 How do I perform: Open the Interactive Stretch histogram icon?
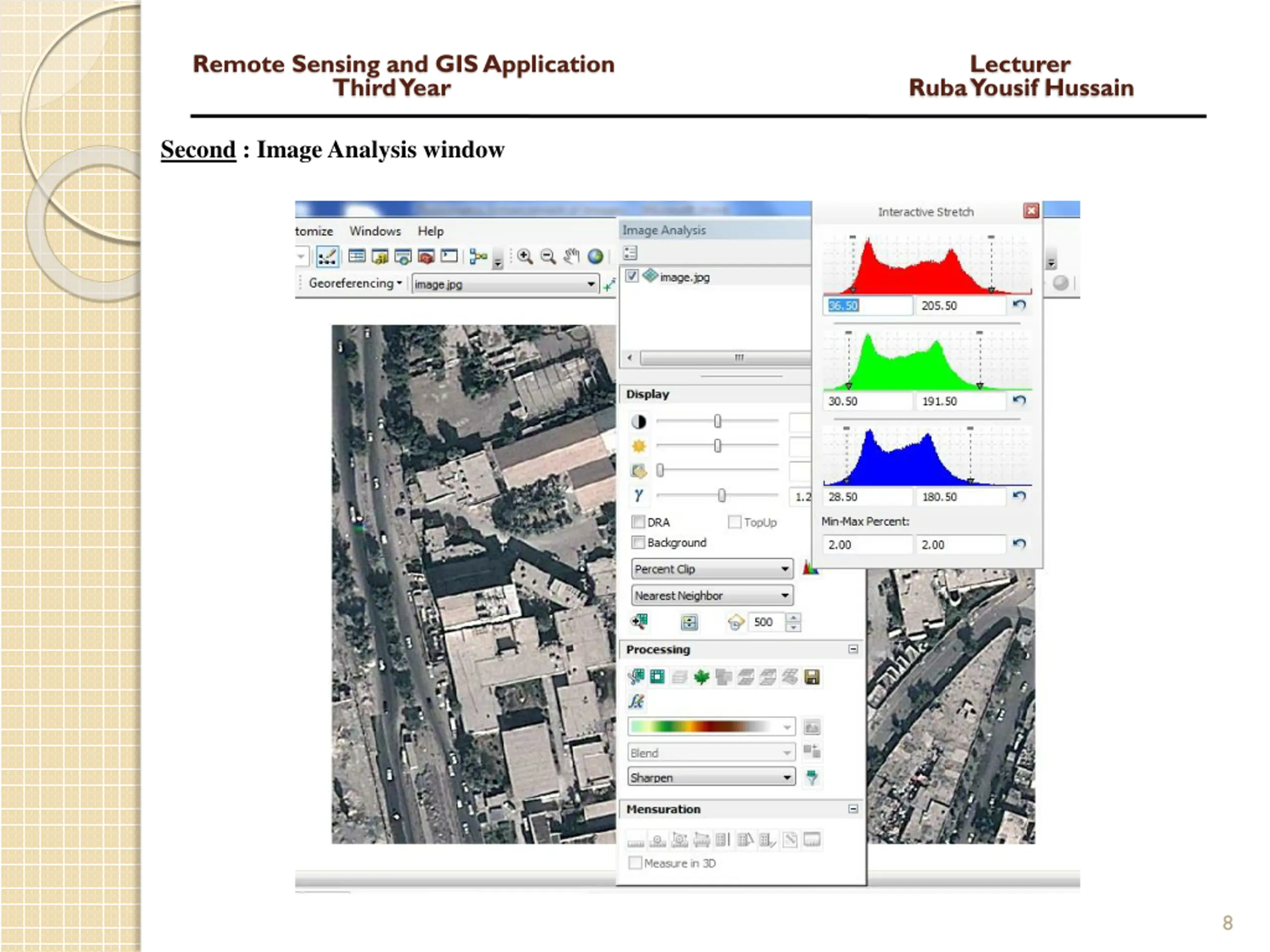[x=811, y=568]
